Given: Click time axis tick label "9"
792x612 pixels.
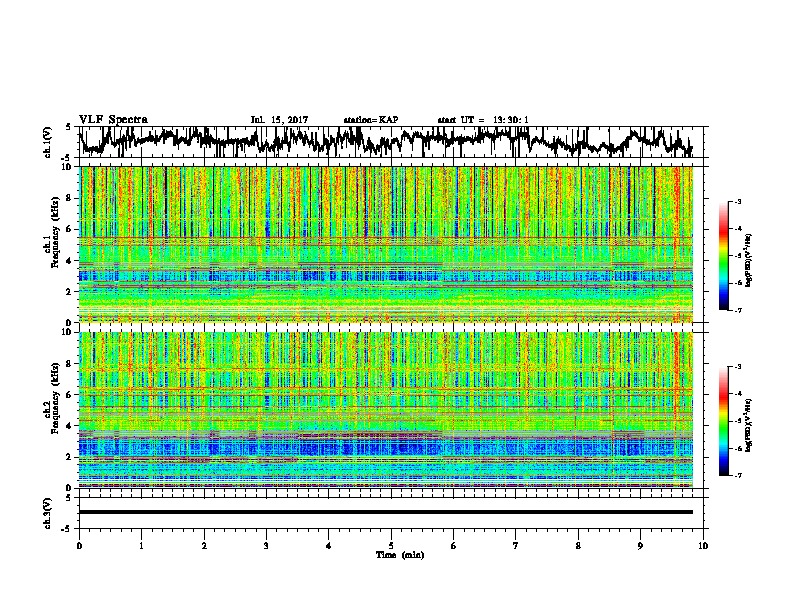Looking at the screenshot, I should (x=640, y=546).
